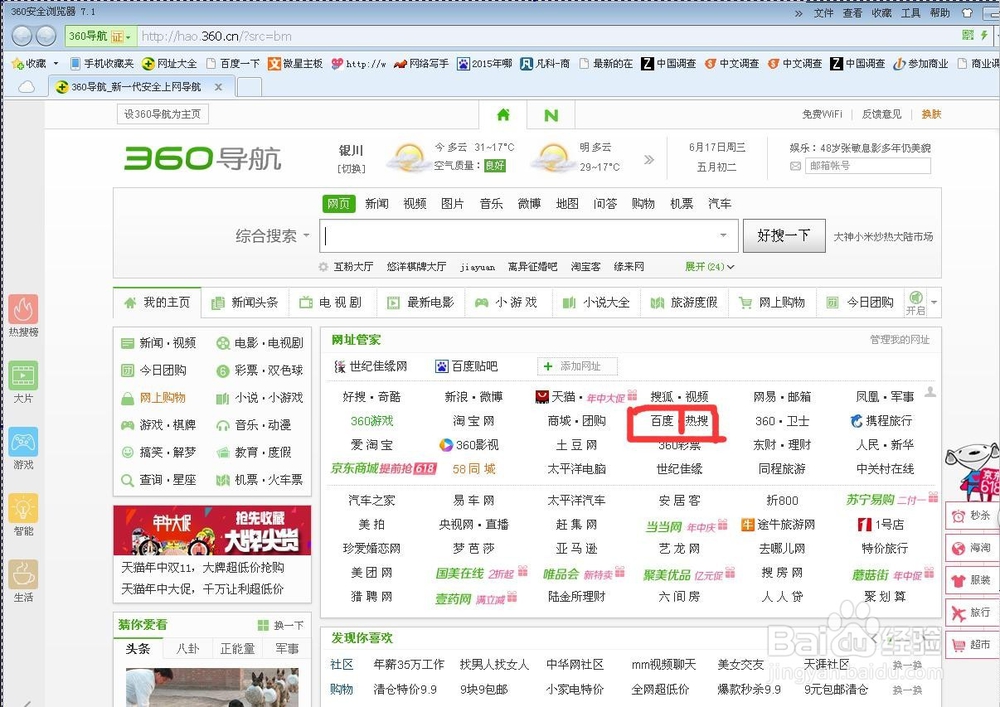Click the 免费WiFi link
This screenshot has width=1000, height=707.
point(822,114)
